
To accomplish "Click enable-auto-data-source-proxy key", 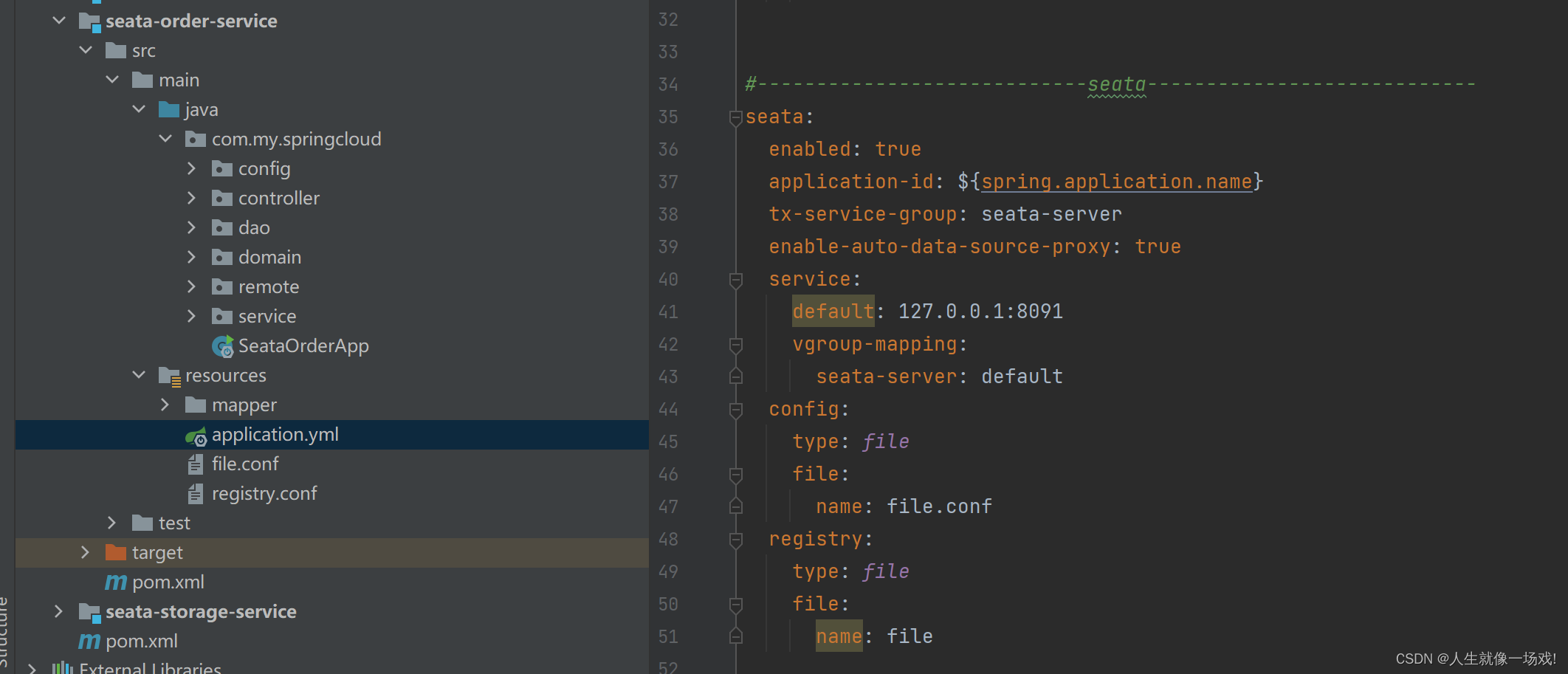I will click(939, 247).
